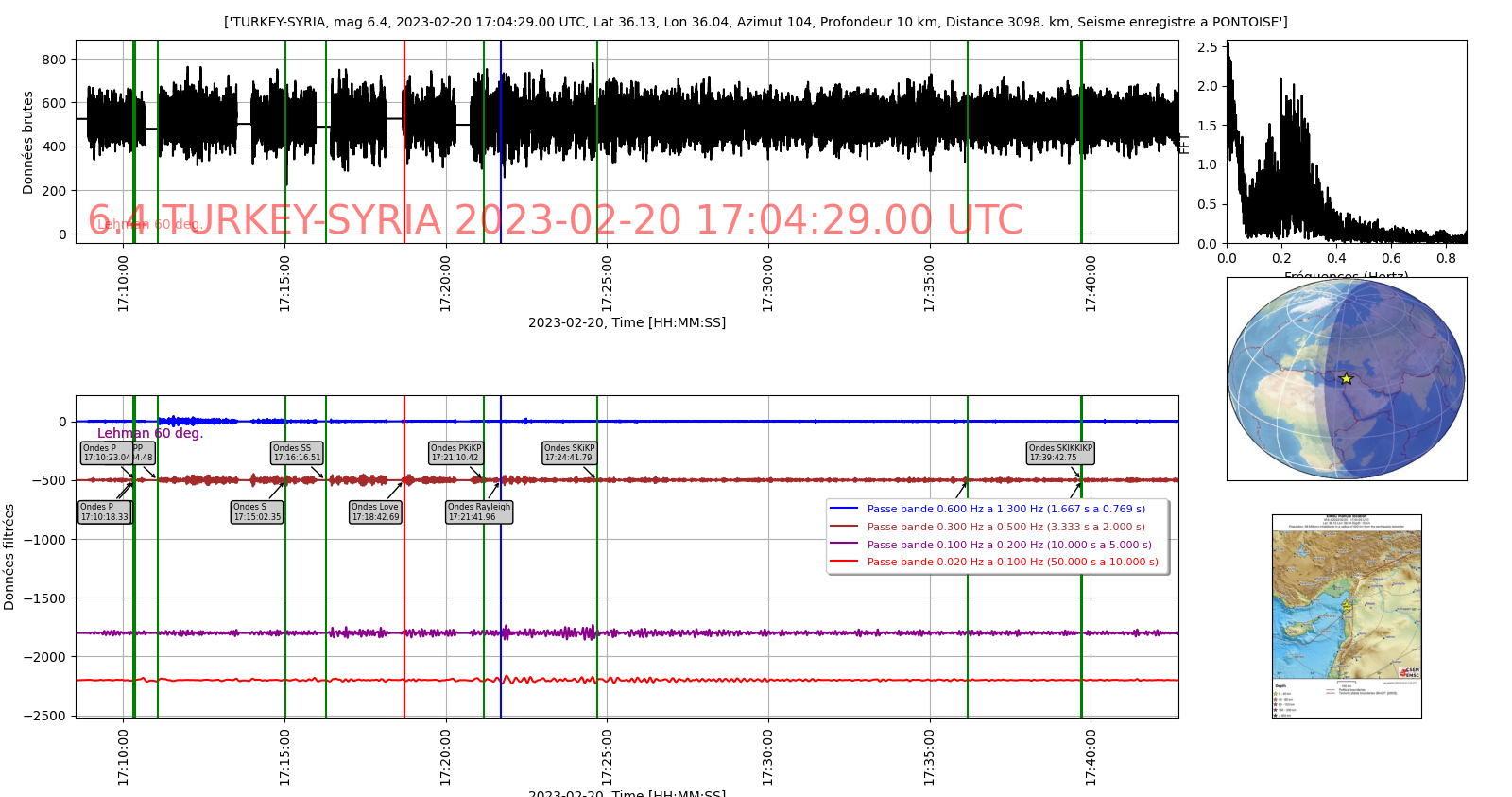1512x797 pixels.
Task: Open the regional earthquake map thumbnail
Action: (1346, 615)
